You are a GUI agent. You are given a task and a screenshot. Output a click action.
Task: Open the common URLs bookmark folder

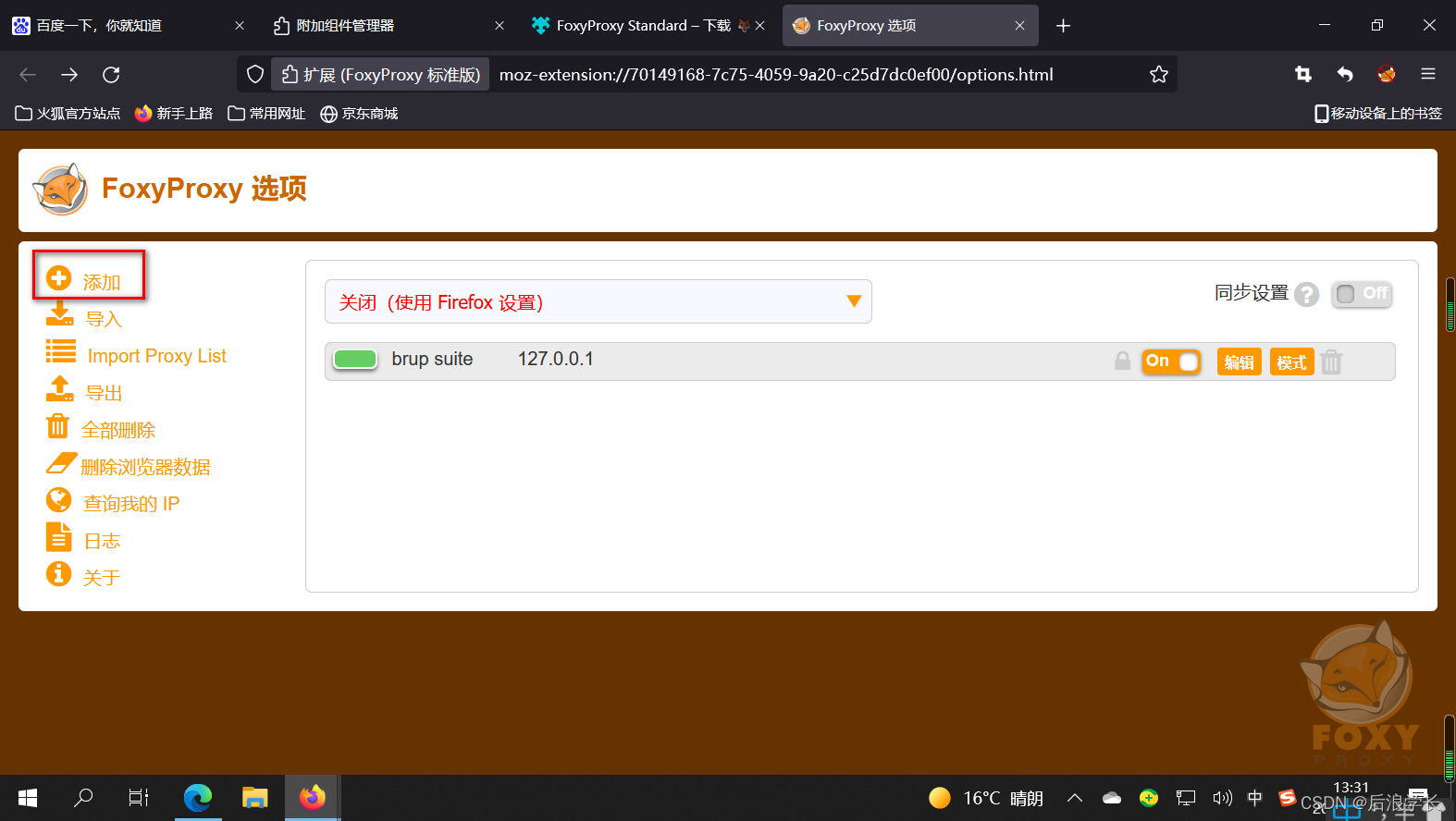266,114
